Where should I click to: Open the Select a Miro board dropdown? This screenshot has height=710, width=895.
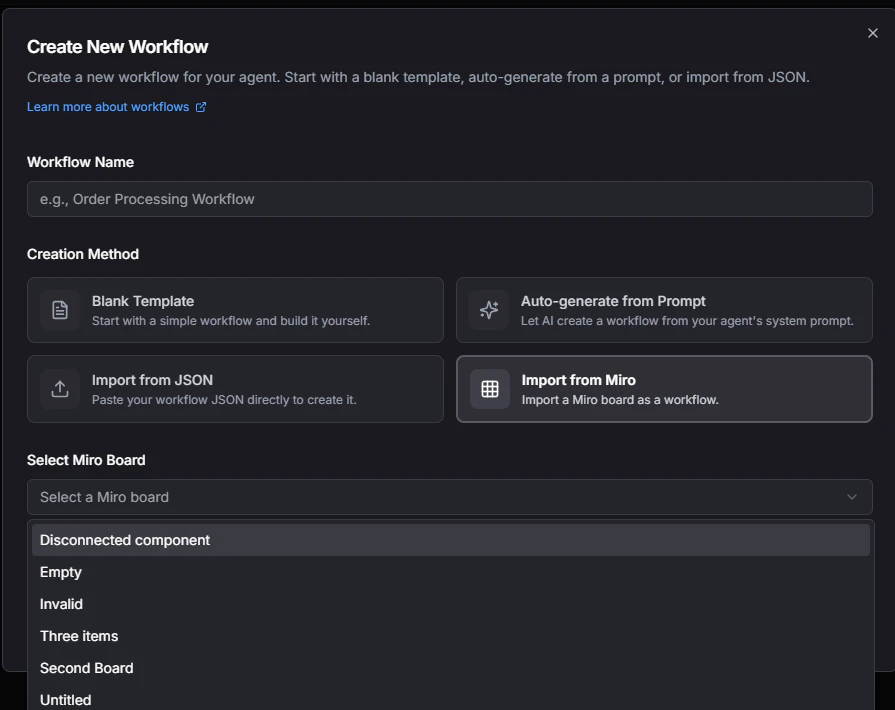(449, 497)
